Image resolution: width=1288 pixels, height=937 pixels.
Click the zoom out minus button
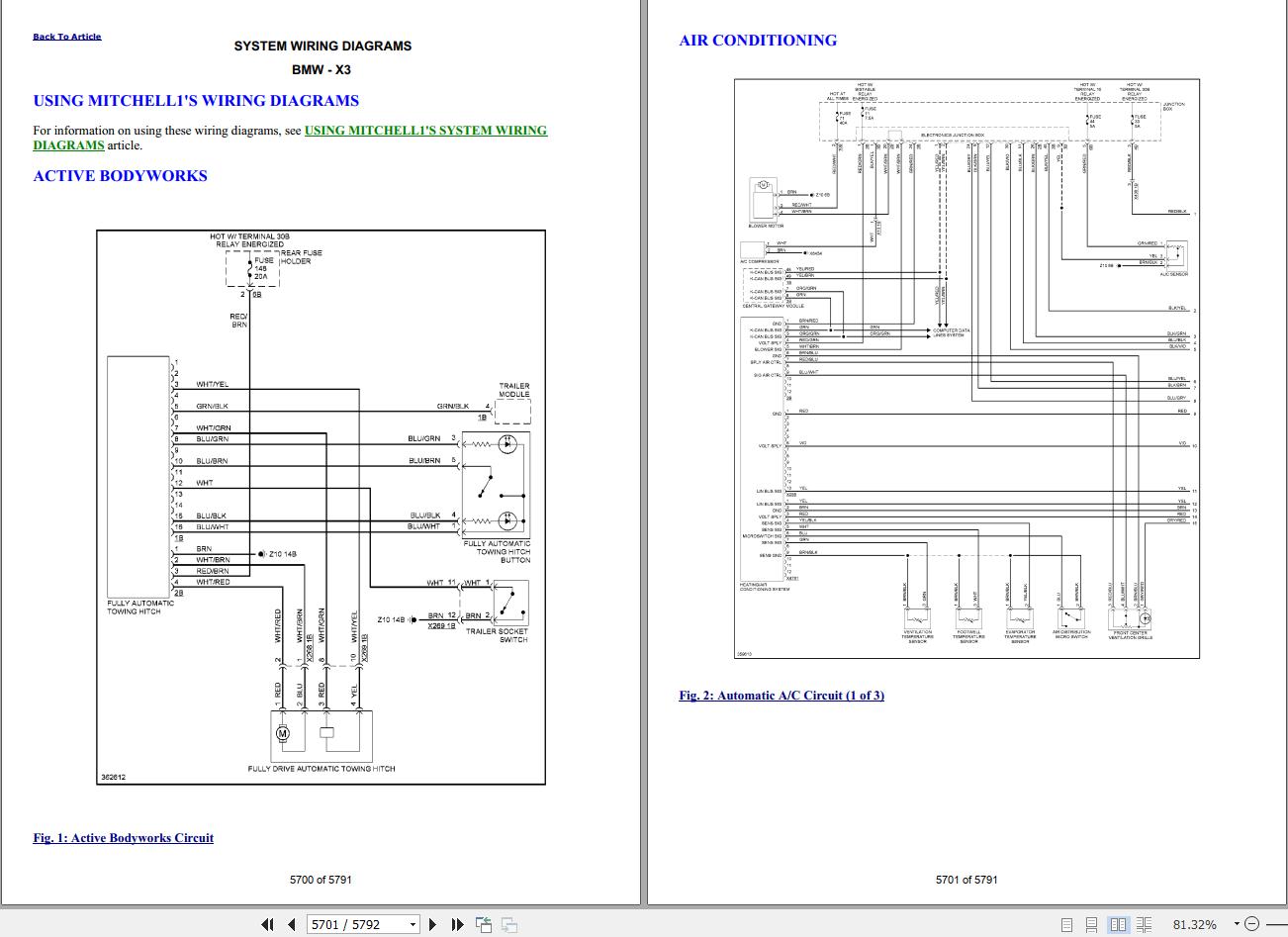click(x=1252, y=924)
